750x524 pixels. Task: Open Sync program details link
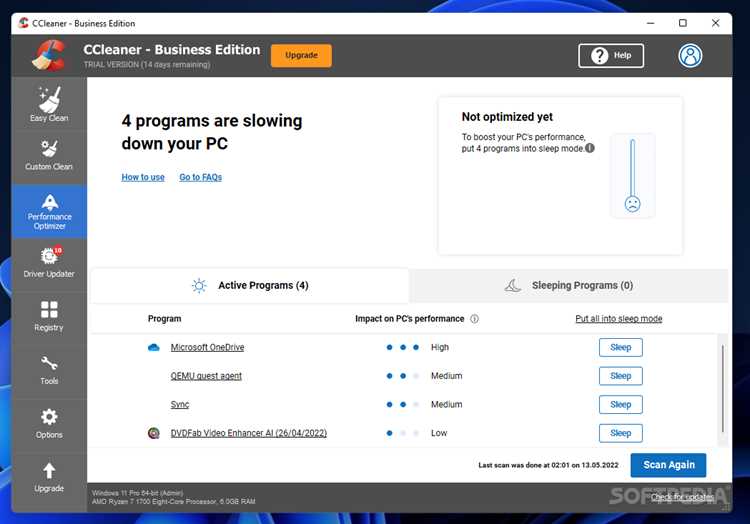180,404
